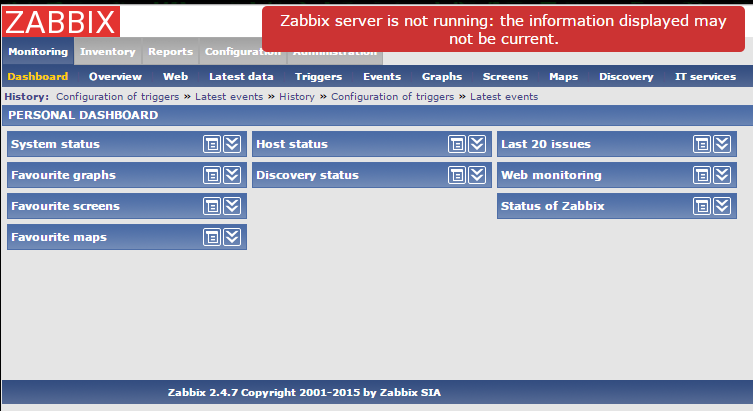Screen dimensions: 753x411
Task: Click the PERSONAL DASHBOARD heading
Action: (83, 115)
